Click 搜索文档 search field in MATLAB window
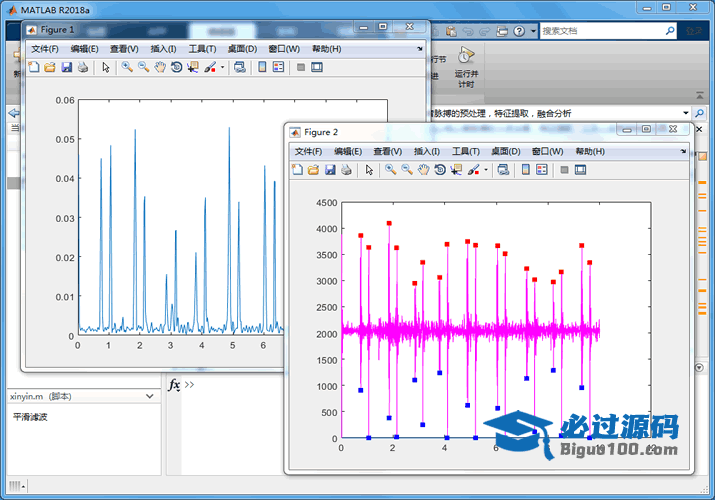 [602, 31]
